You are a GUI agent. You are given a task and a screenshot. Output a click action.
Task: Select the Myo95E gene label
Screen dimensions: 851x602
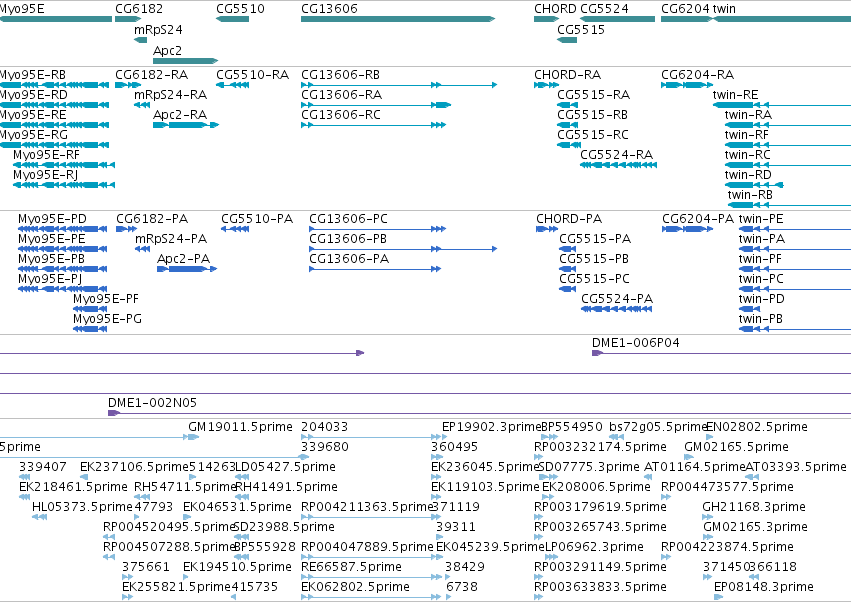[22, 9]
